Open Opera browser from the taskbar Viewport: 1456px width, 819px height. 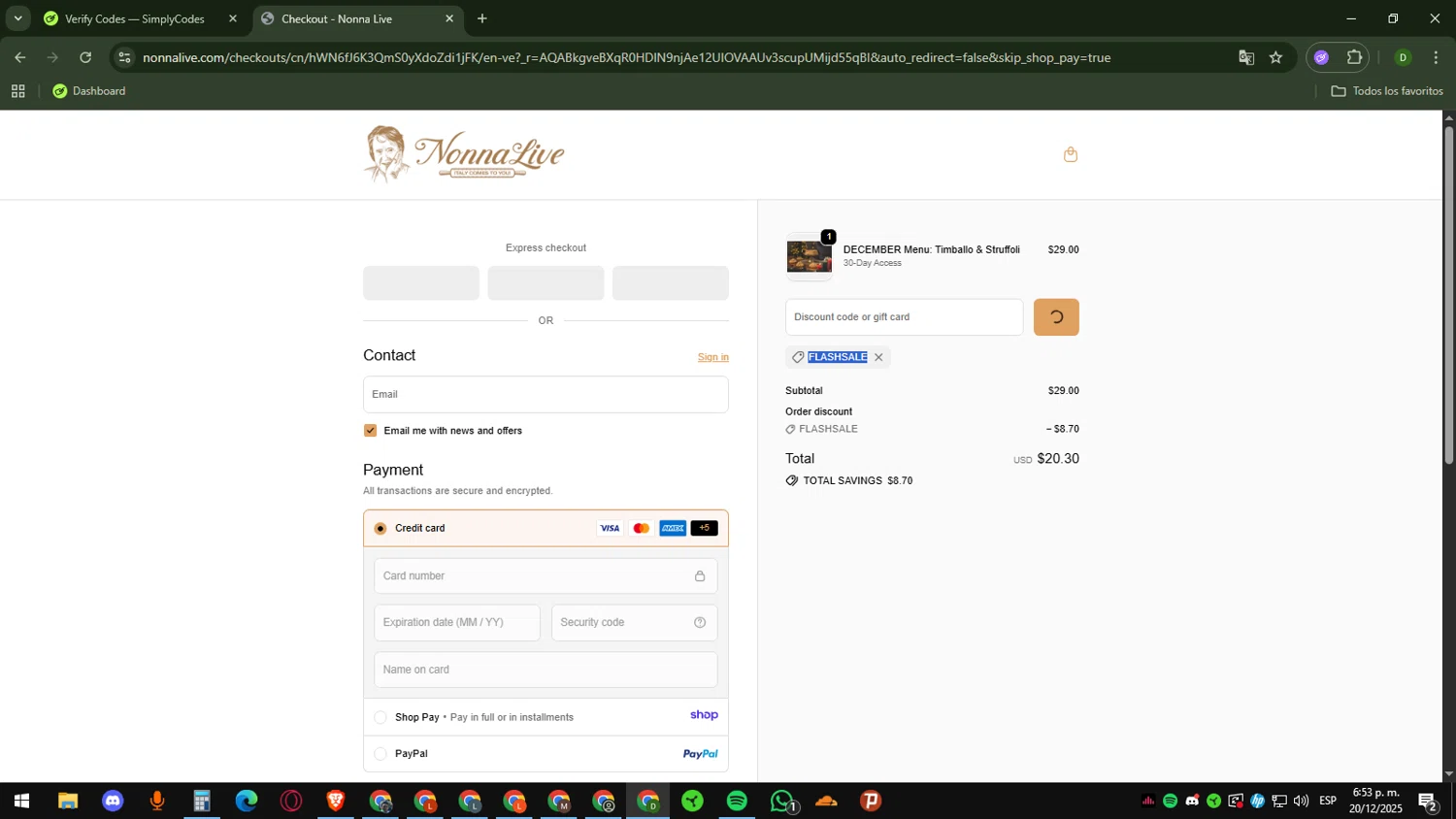[x=291, y=802]
